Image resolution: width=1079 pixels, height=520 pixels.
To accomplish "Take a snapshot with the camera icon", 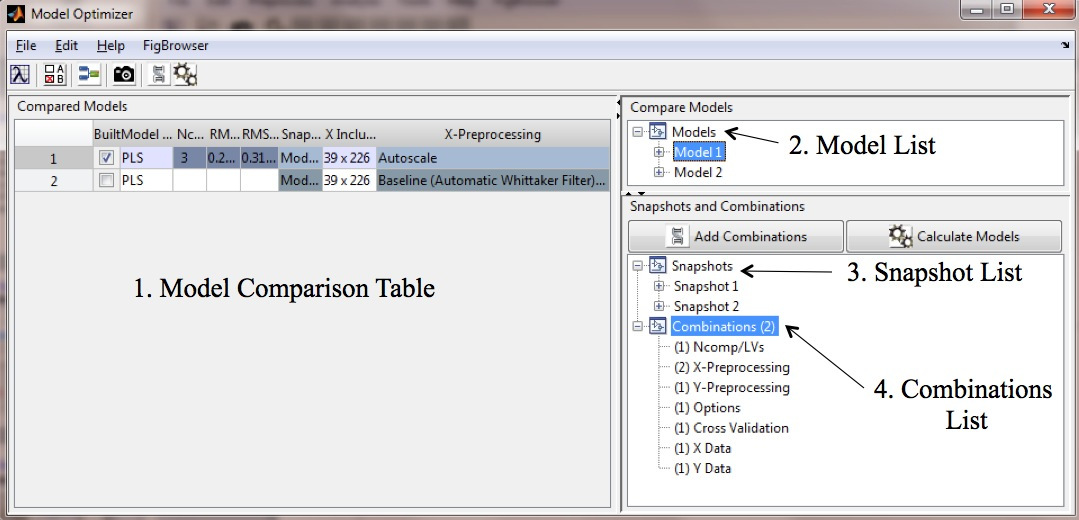I will pos(124,74).
